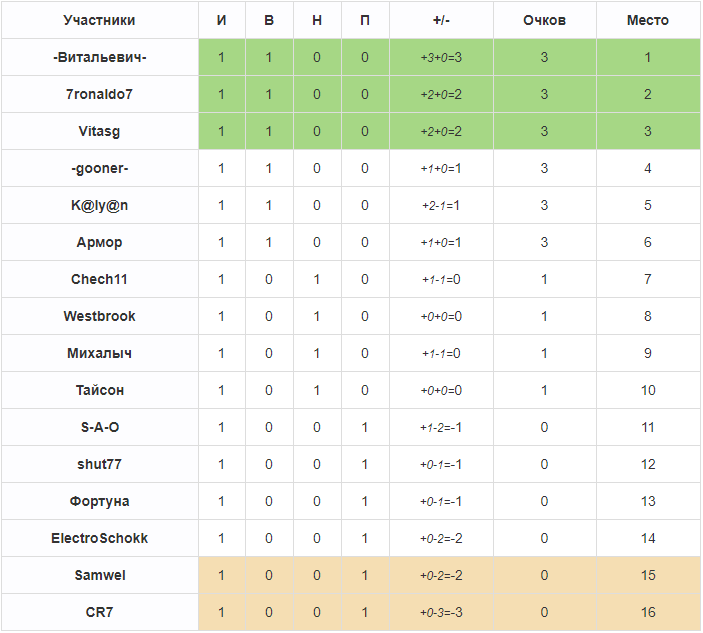The width and height of the screenshot is (703, 633).
Task: Open the Vitasg participant name
Action: (99, 131)
